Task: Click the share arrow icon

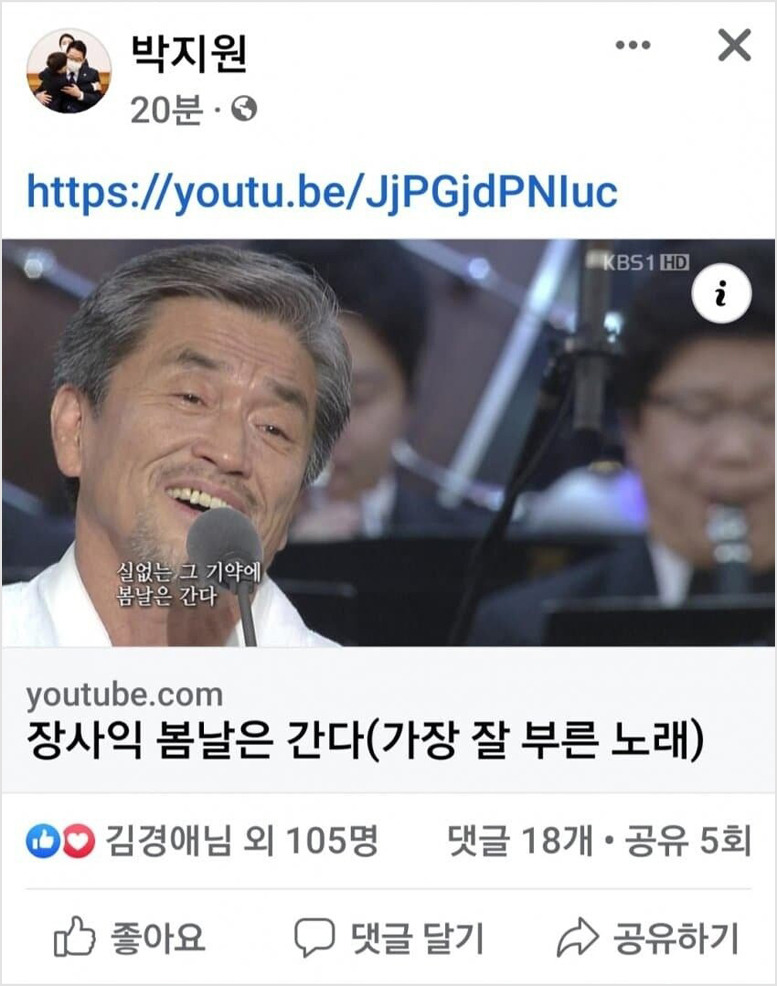Action: (577, 937)
